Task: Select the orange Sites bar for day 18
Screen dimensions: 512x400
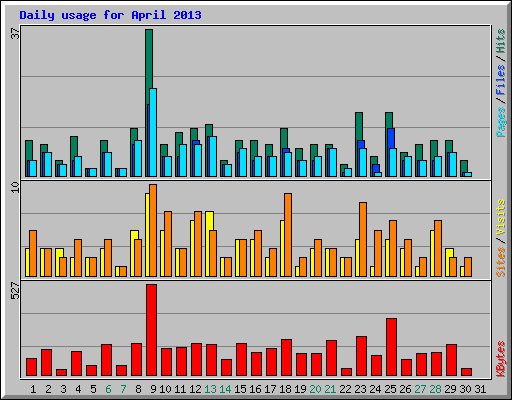Action: coord(288,235)
